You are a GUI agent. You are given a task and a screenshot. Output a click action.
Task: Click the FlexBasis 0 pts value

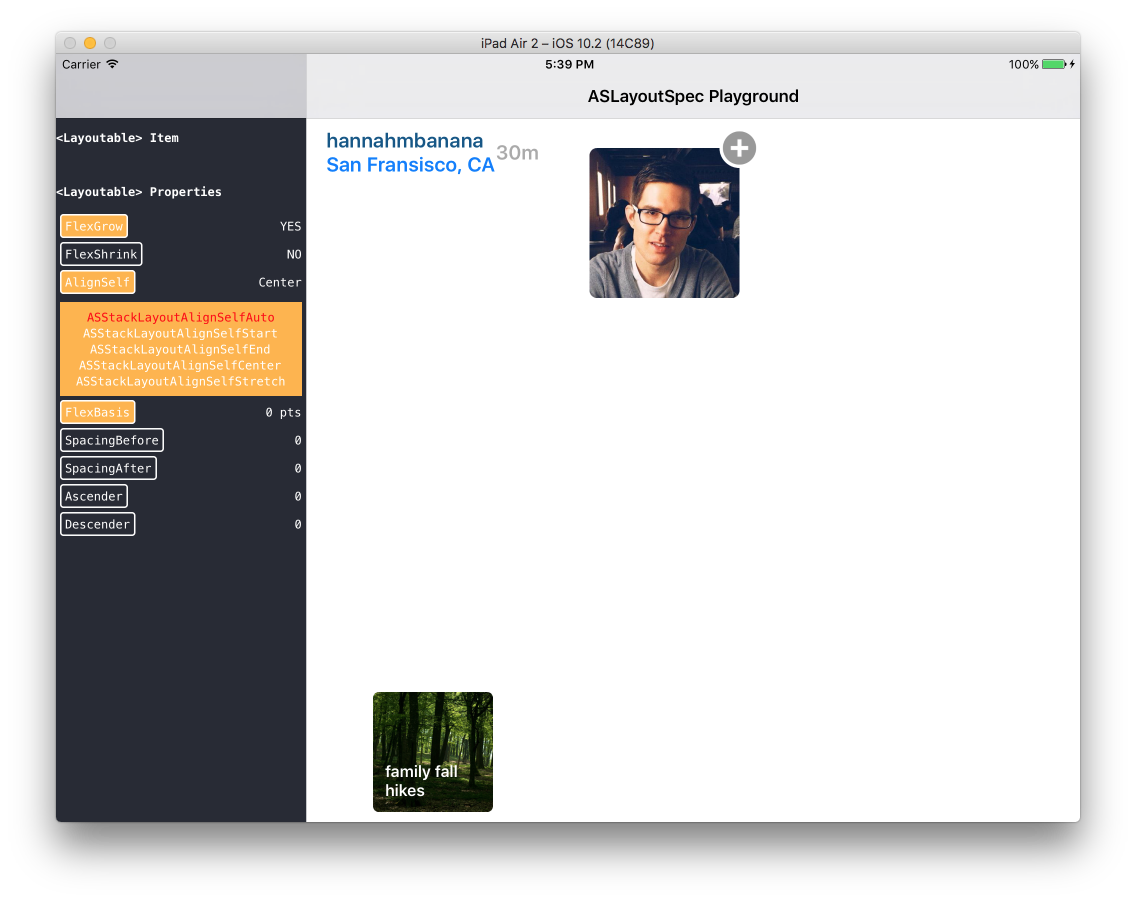tap(283, 412)
